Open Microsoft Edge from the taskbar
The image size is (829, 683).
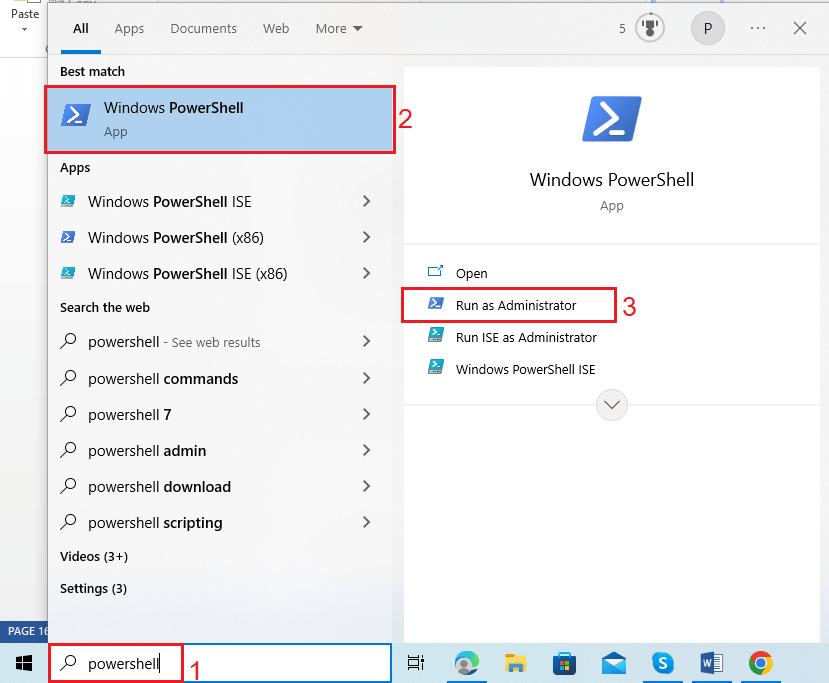coord(467,663)
